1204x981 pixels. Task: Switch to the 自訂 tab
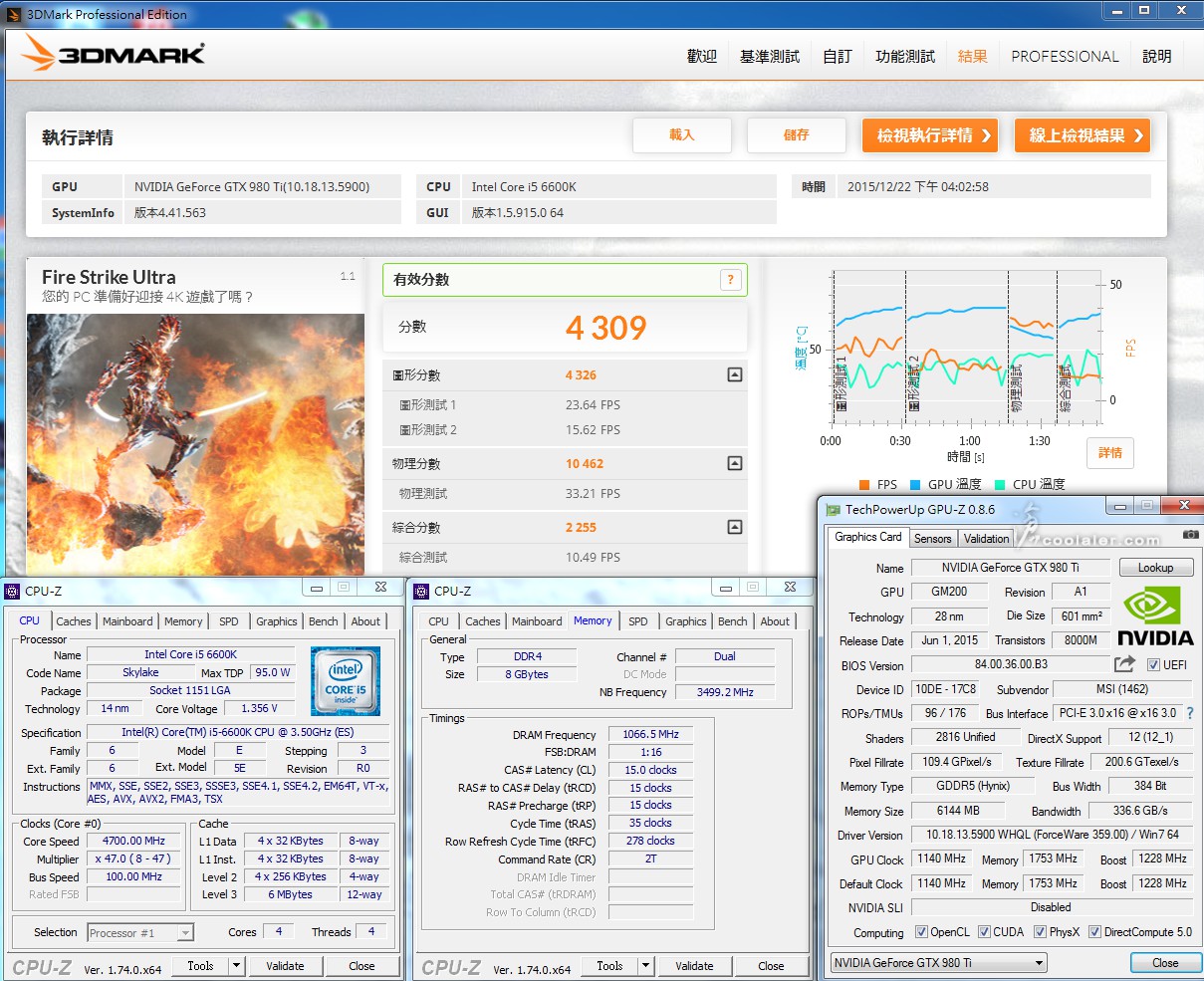pos(838,57)
